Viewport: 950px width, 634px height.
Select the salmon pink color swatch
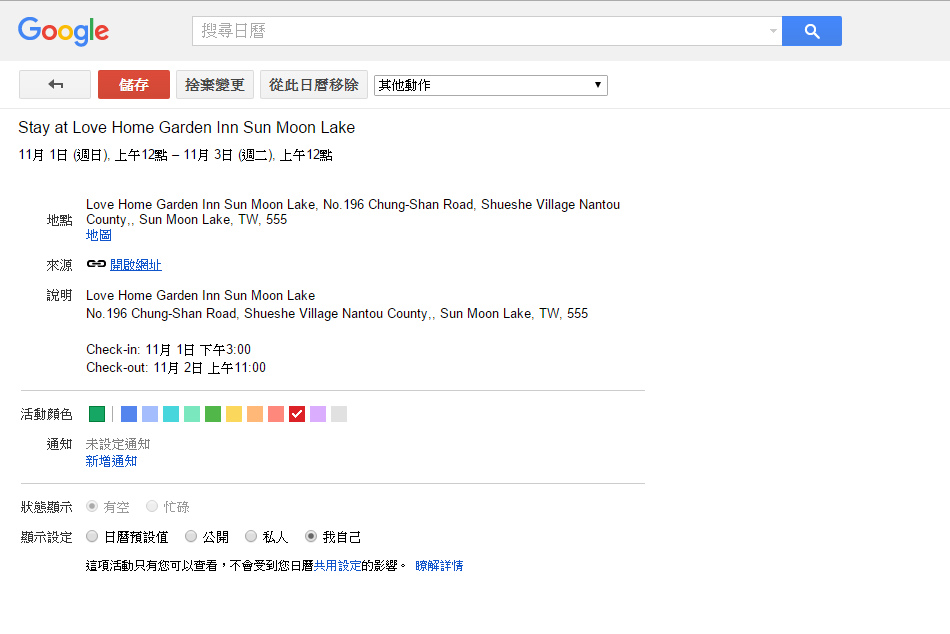point(276,414)
